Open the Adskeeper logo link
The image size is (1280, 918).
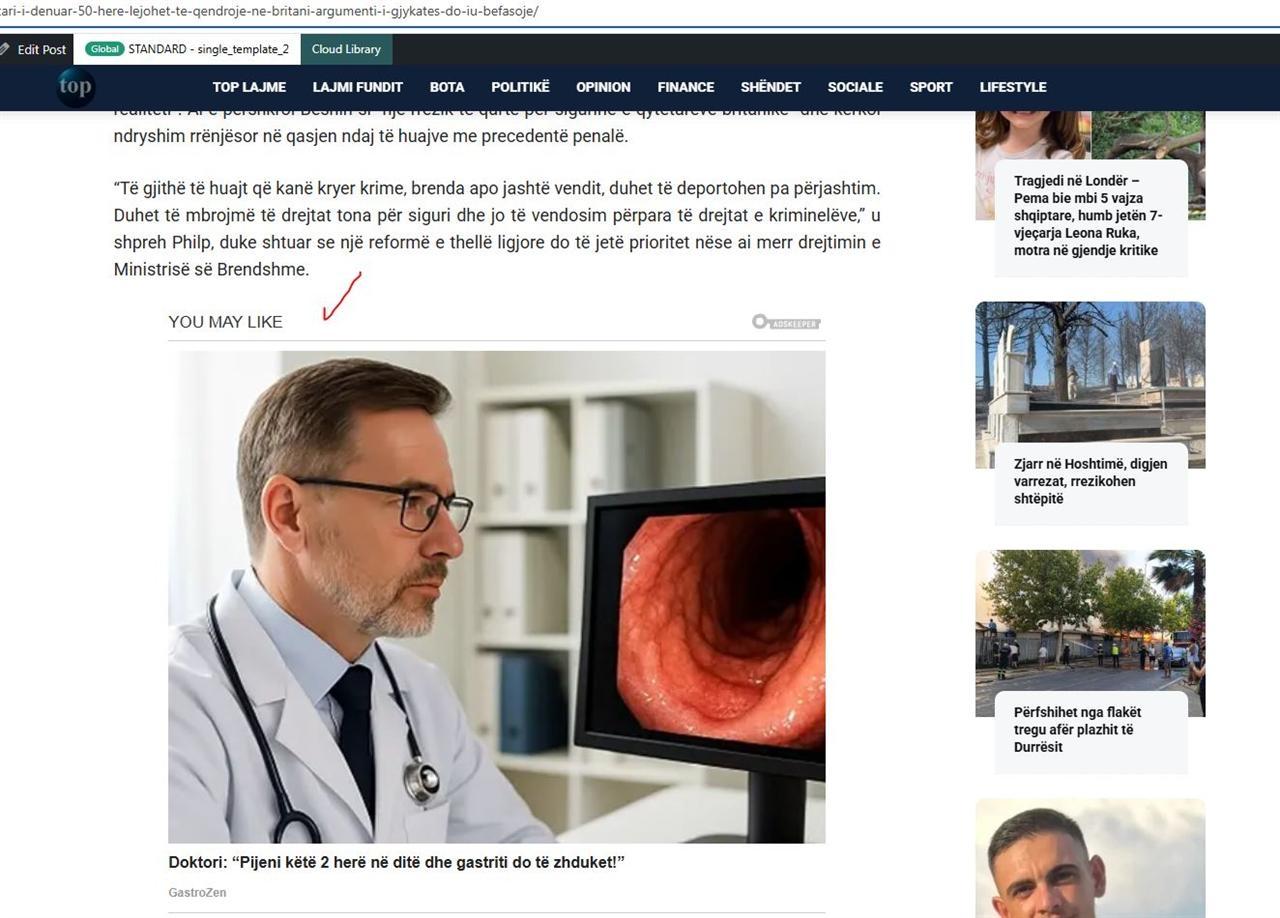point(786,322)
